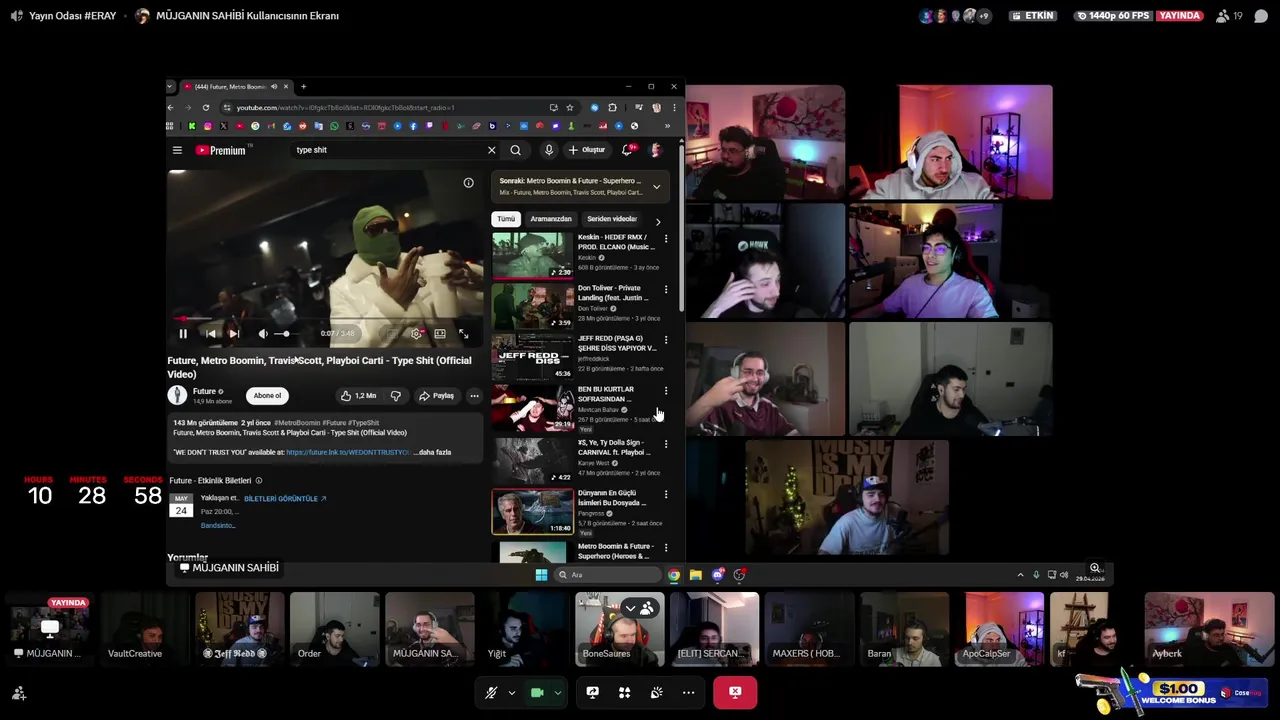Go to the YouTube Premium home logo
Screen dimensions: 1280x720
[221, 150]
